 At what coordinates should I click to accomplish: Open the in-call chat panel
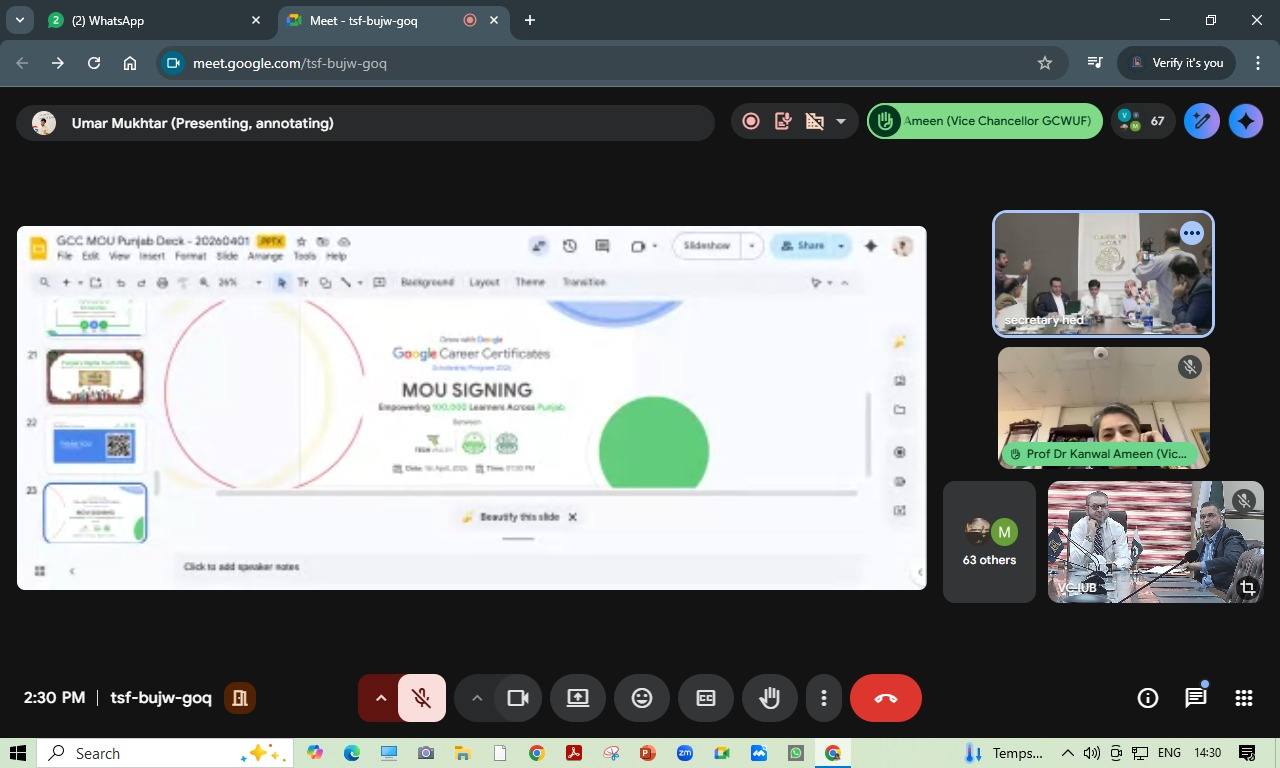click(x=1195, y=698)
